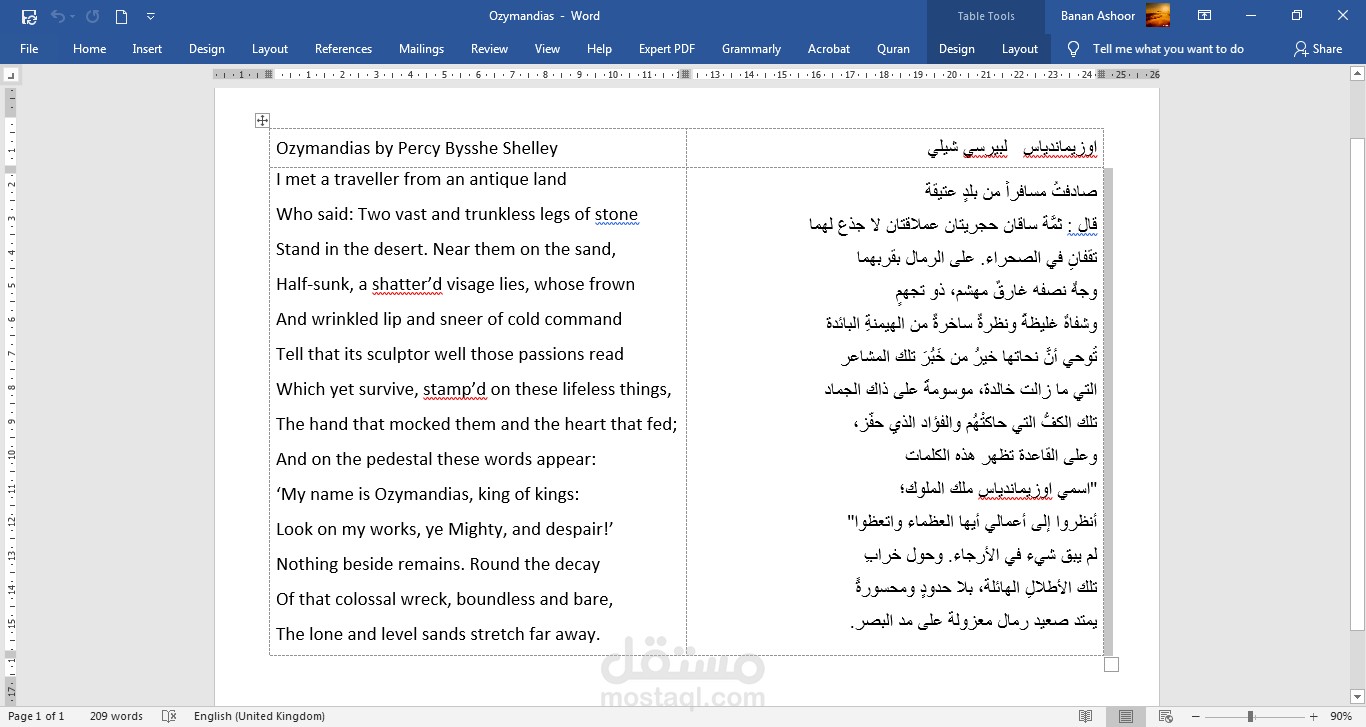Open Customize Quick Access Toolbar dropdown
The width and height of the screenshot is (1366, 727).
coord(150,16)
